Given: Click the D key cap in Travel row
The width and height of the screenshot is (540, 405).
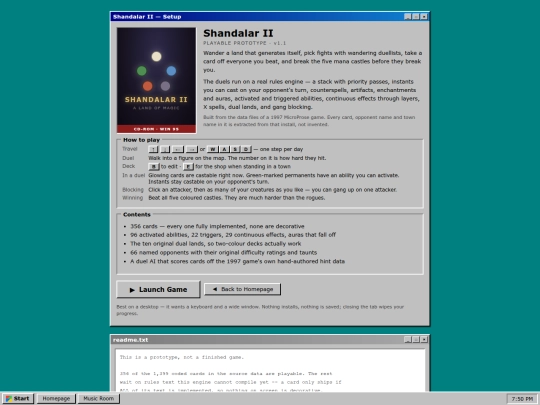Looking at the screenshot, I should coord(246,149).
